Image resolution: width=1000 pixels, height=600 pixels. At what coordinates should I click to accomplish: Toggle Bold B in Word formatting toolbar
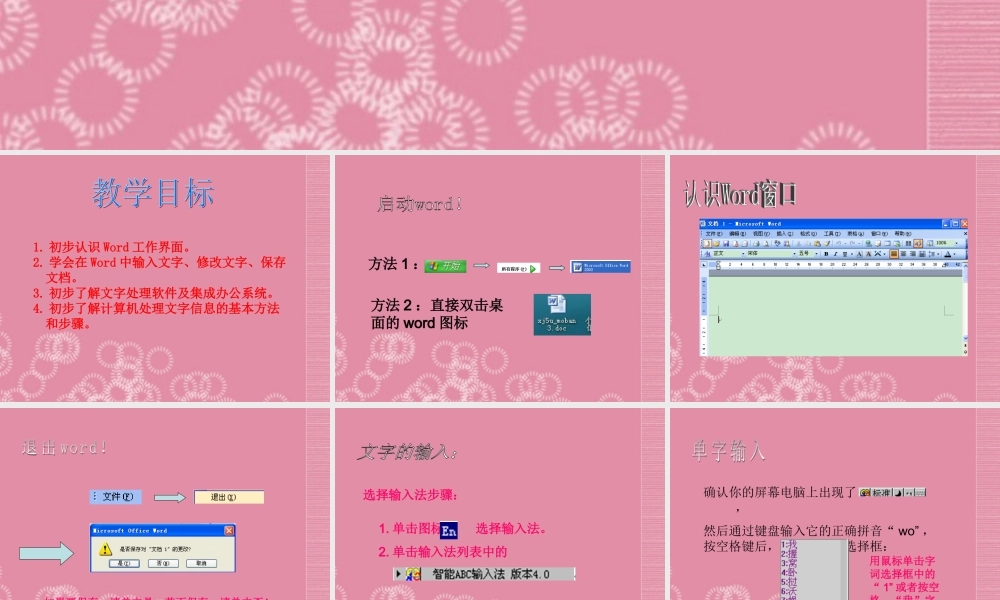pos(827,254)
